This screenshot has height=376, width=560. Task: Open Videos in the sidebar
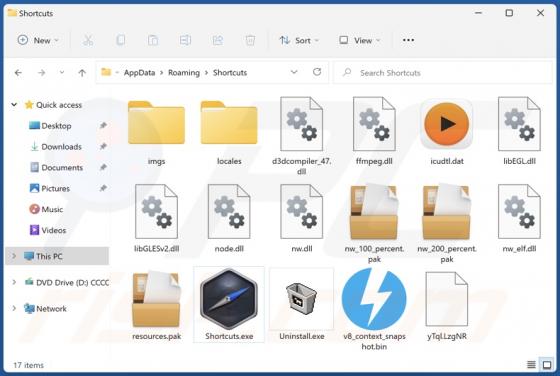point(54,230)
